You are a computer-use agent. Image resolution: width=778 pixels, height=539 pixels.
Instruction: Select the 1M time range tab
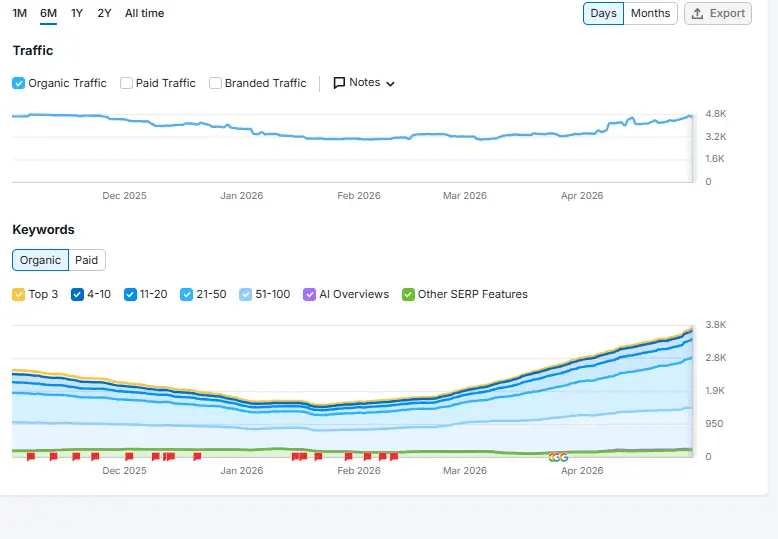(x=19, y=13)
